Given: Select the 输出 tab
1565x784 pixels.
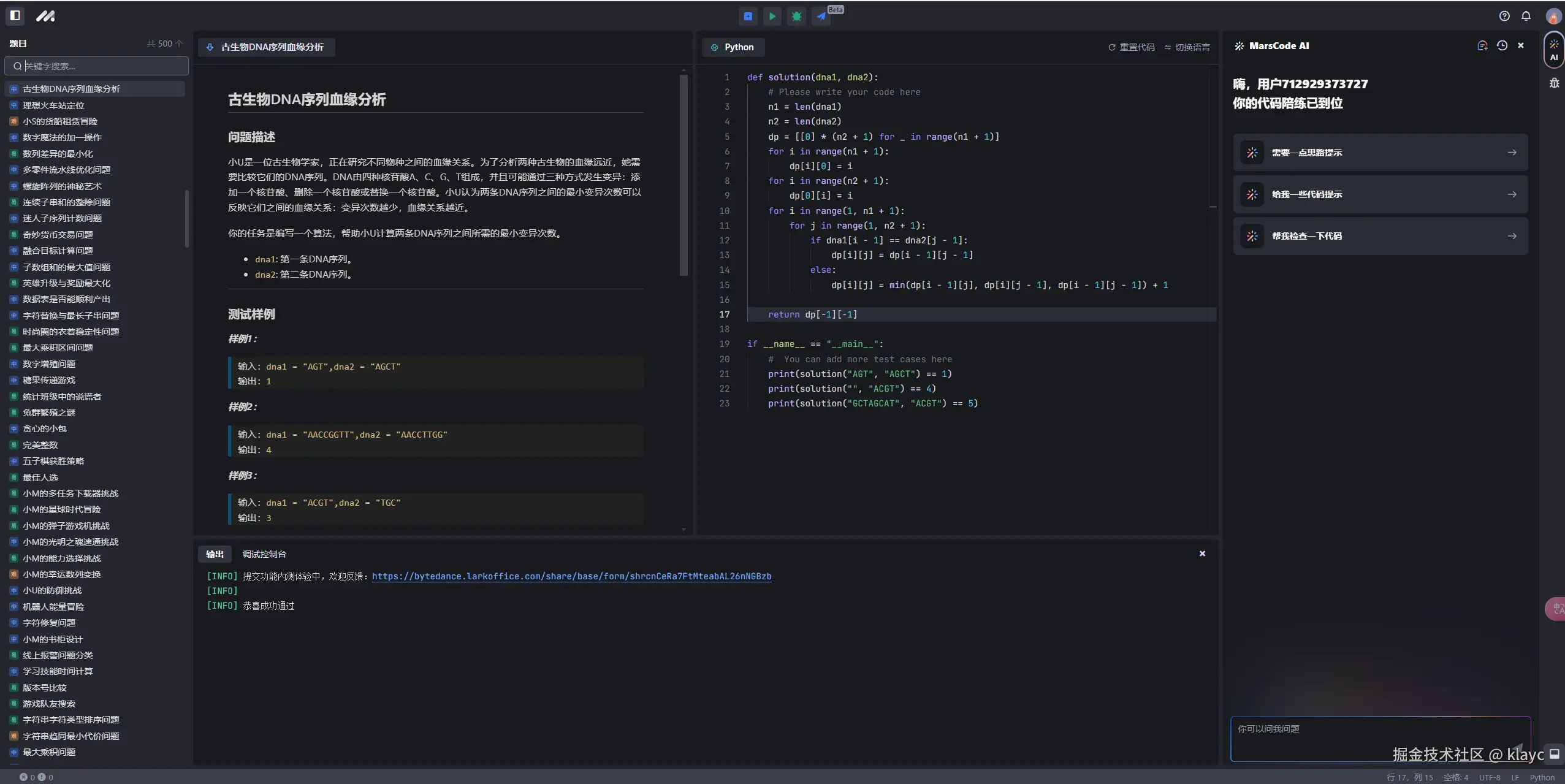Looking at the screenshot, I should coord(215,554).
